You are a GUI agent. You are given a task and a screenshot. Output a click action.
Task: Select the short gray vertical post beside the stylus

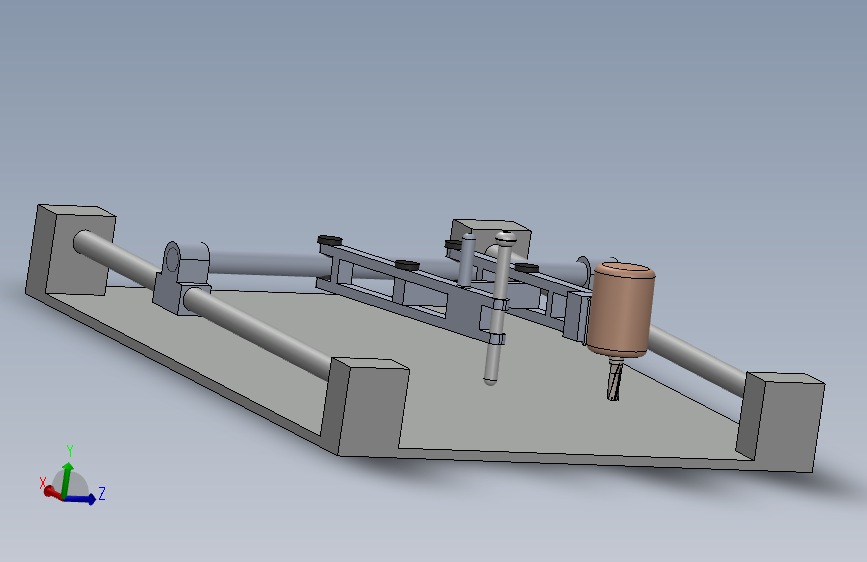click(x=467, y=261)
